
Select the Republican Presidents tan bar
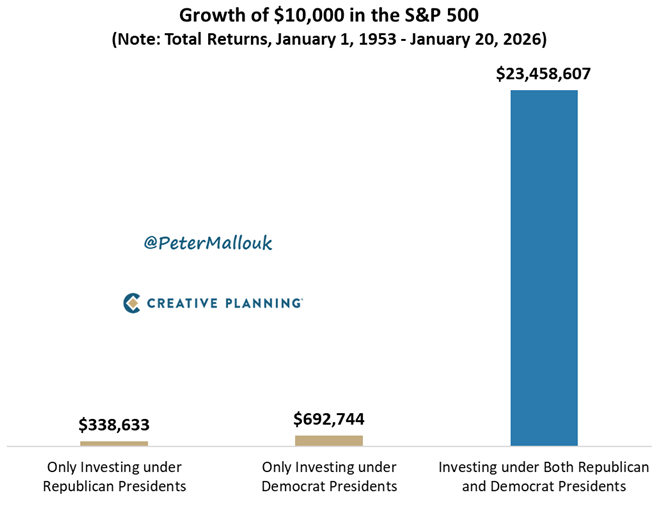(114, 443)
